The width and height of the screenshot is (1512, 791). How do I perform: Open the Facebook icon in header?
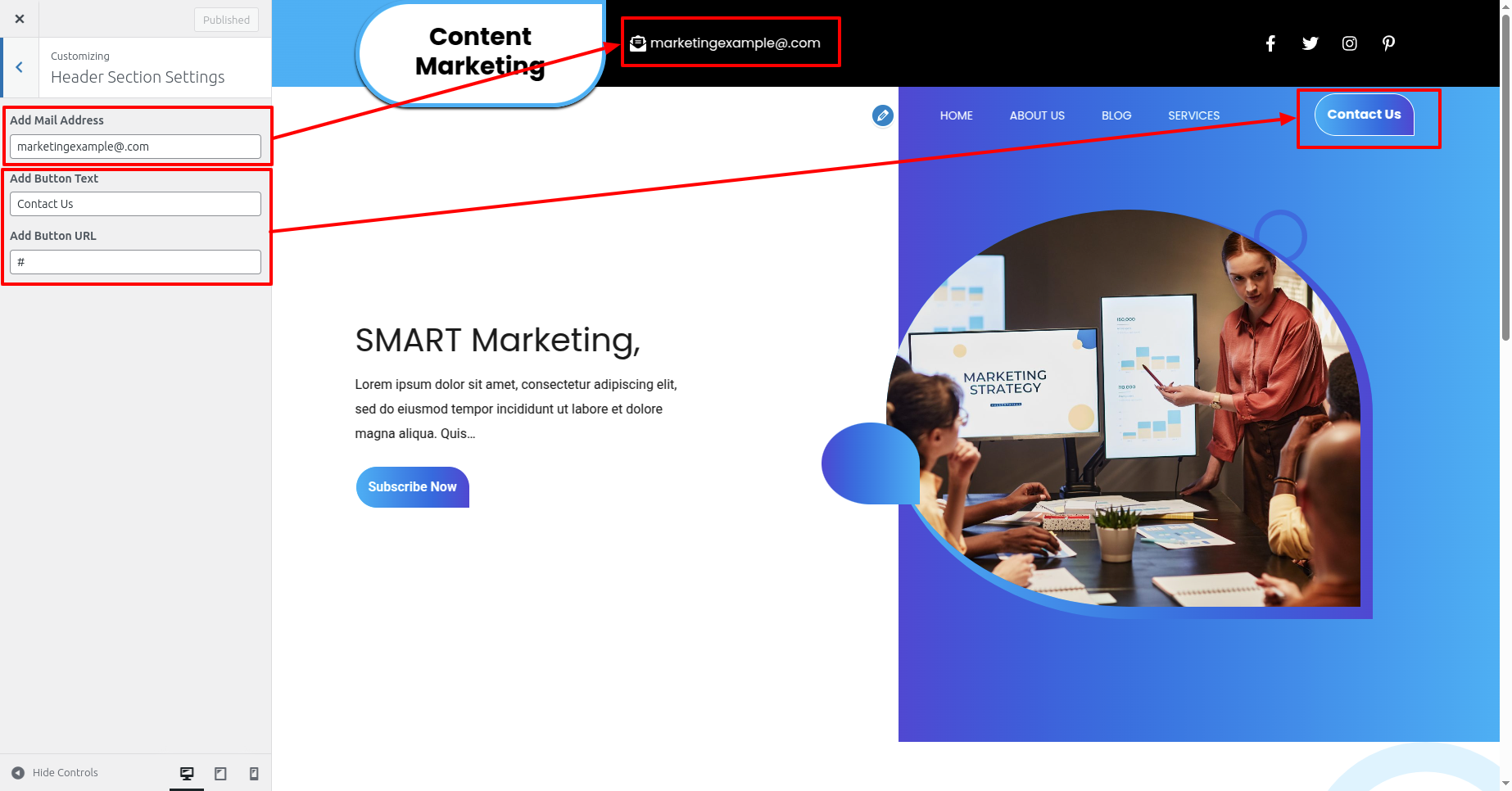1270,43
